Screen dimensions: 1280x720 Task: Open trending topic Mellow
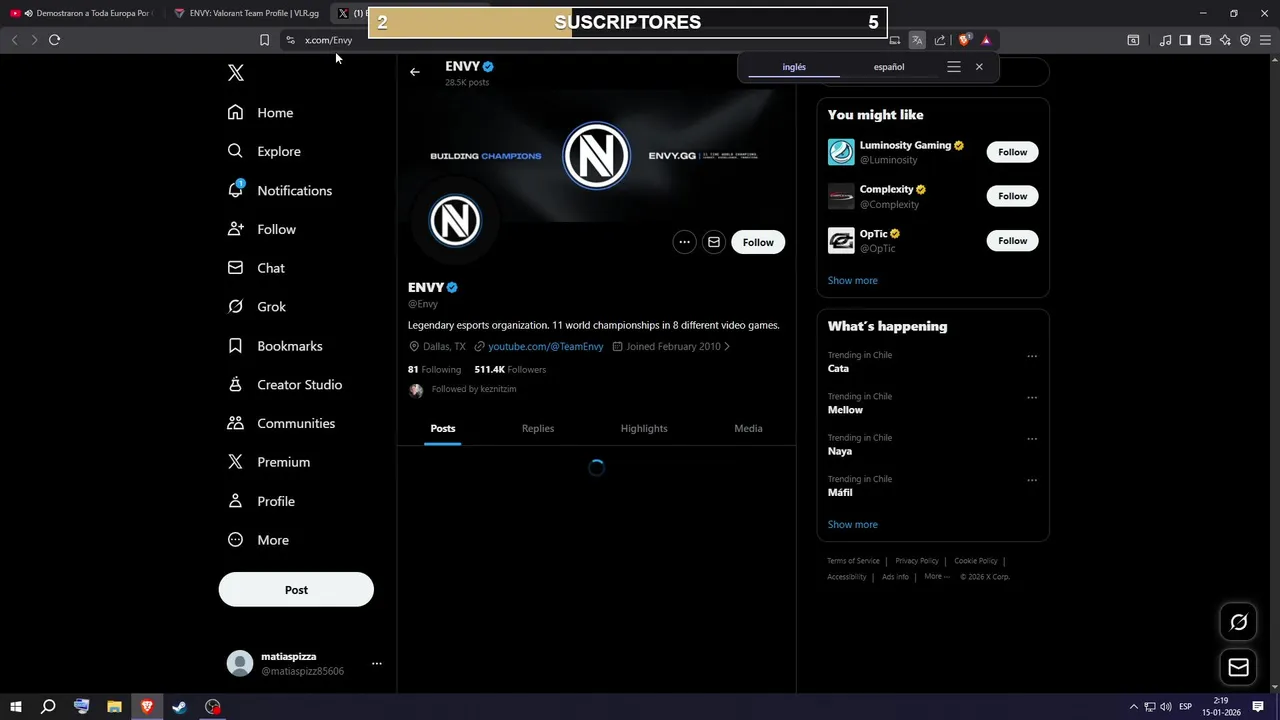point(845,410)
